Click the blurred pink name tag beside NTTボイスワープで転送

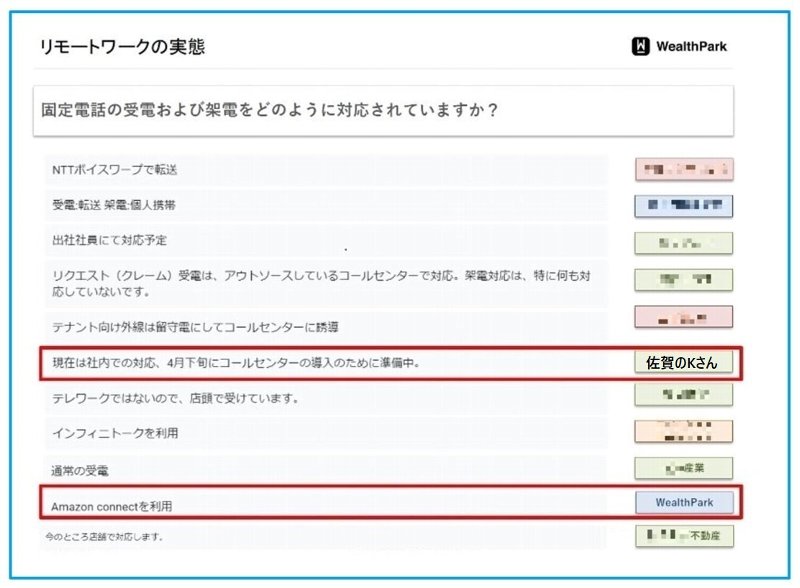click(684, 169)
